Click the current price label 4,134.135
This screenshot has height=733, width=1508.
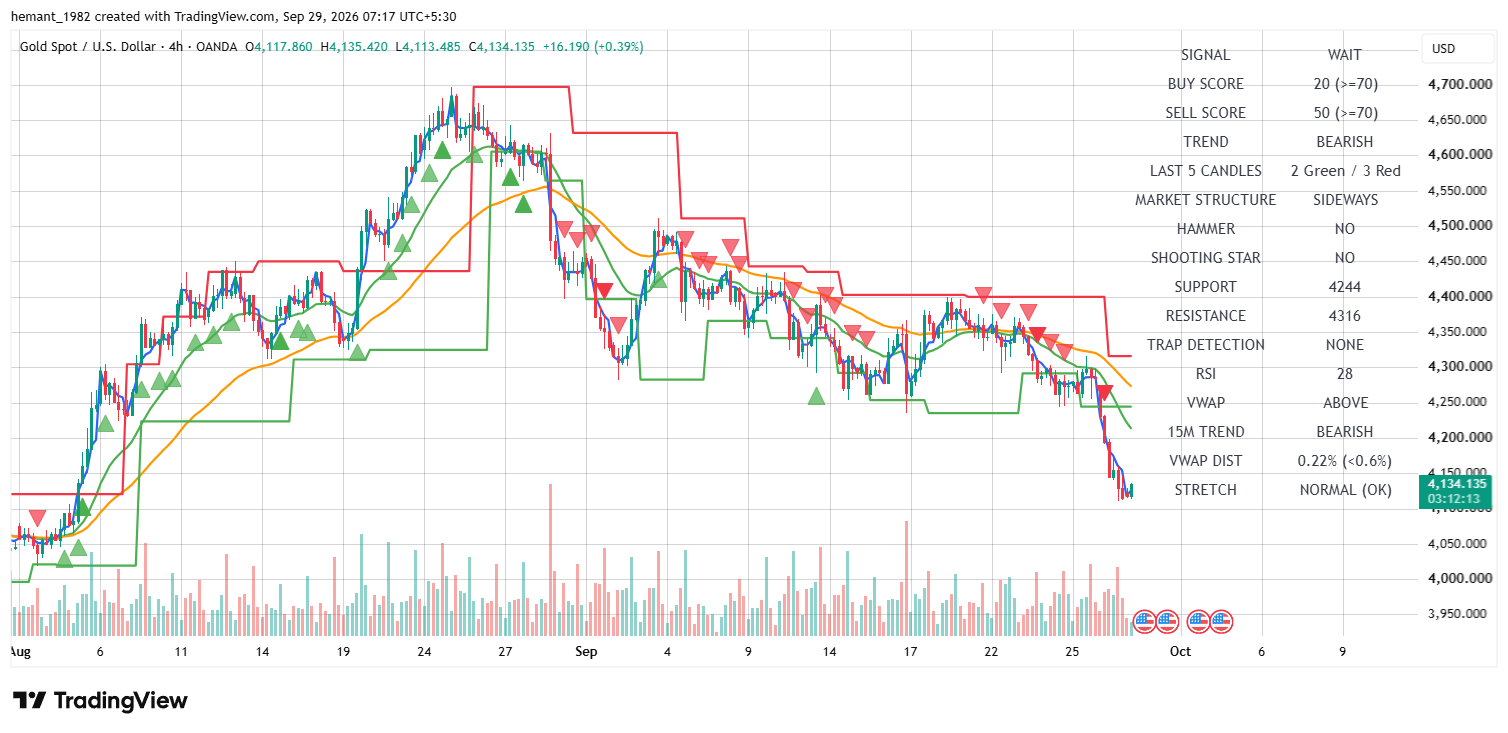coord(1455,483)
